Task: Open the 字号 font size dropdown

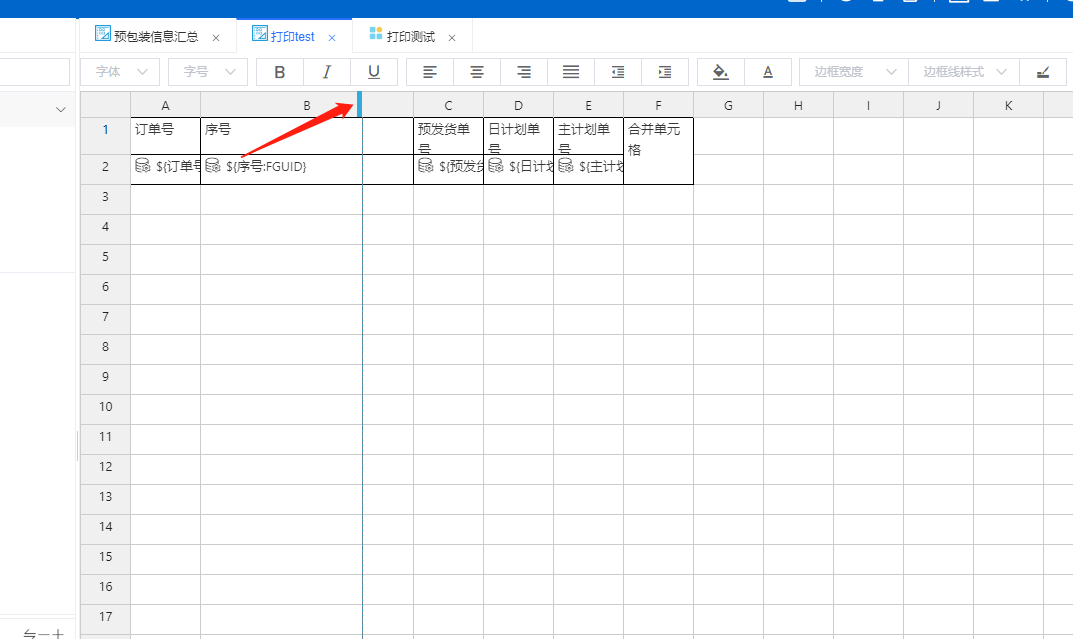Action: coord(208,72)
